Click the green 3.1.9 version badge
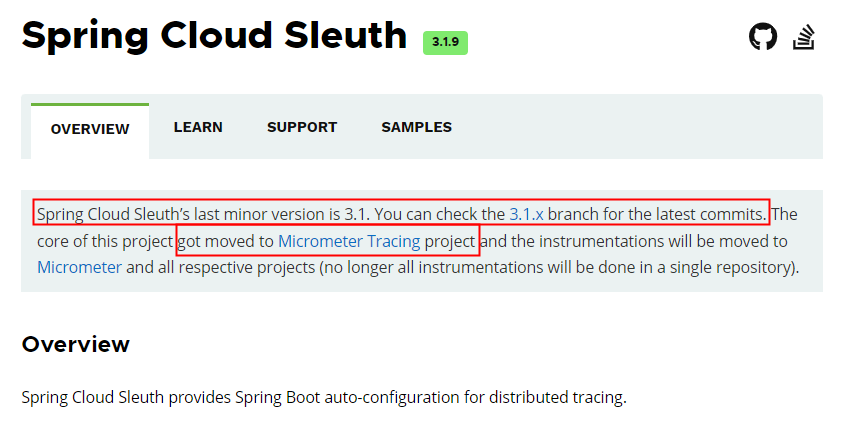Viewport: 863px width, 423px height. [x=445, y=43]
